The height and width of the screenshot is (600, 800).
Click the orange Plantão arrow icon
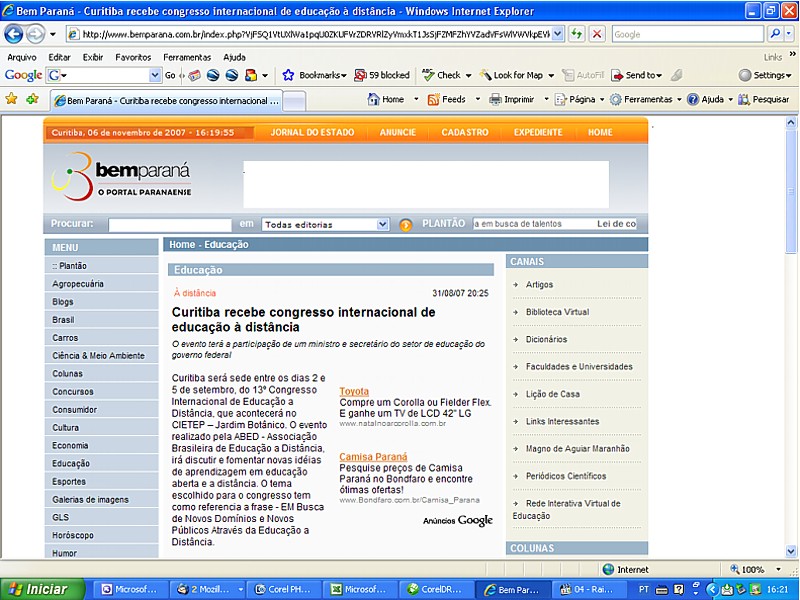pyautogui.click(x=406, y=225)
